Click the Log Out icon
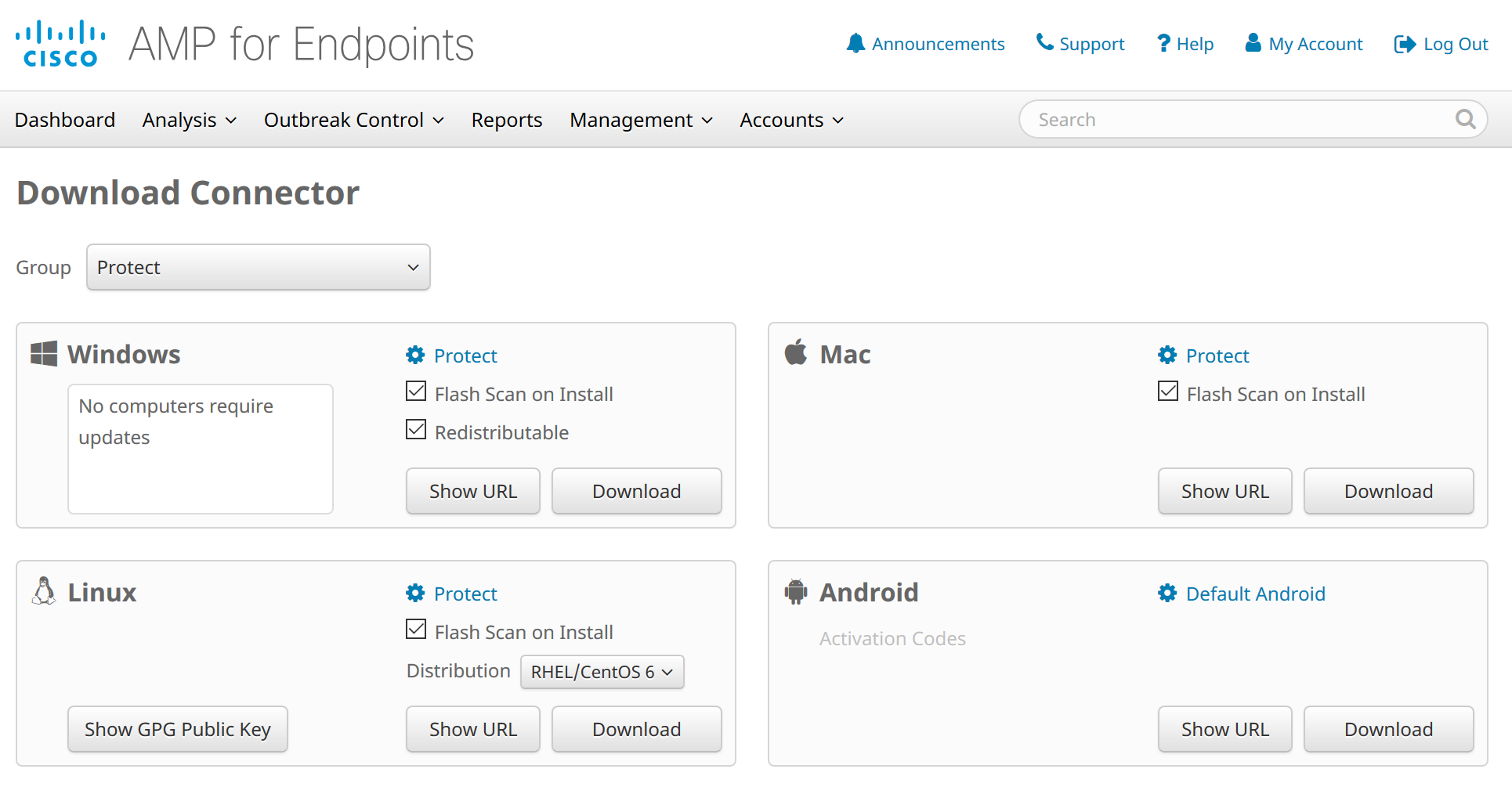1512x787 pixels. (1404, 44)
